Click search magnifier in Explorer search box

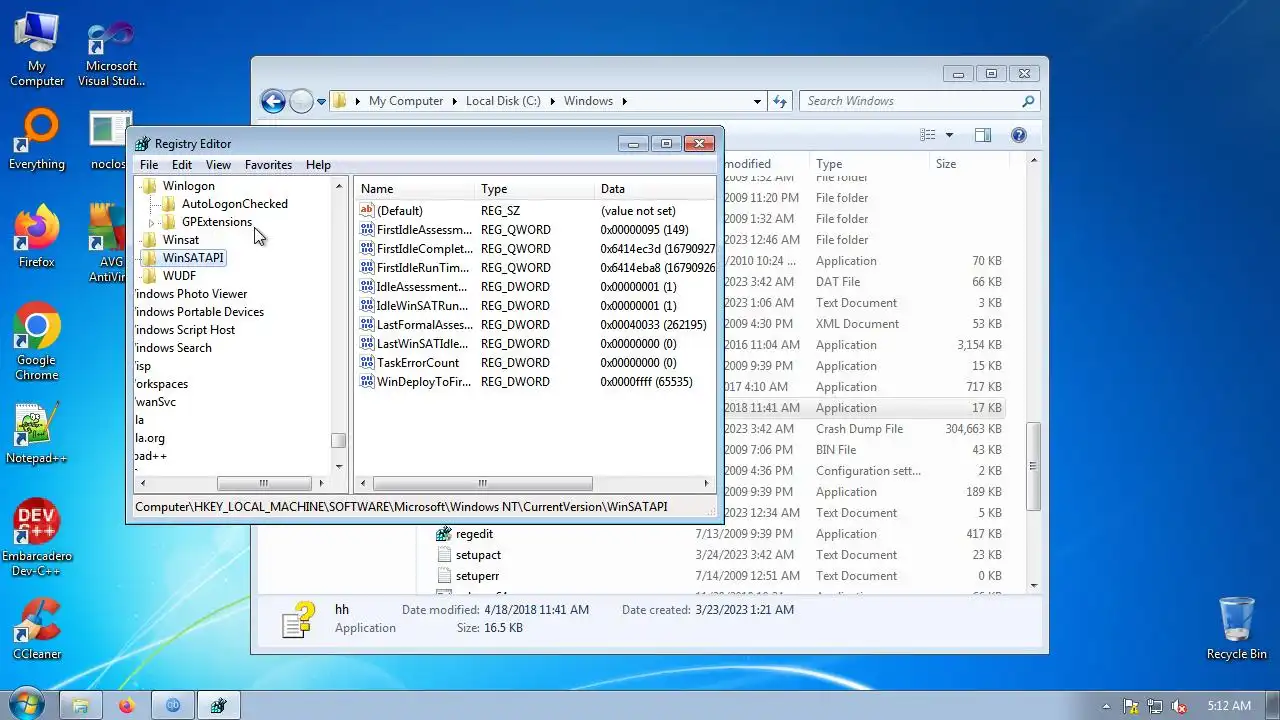pos(1027,101)
